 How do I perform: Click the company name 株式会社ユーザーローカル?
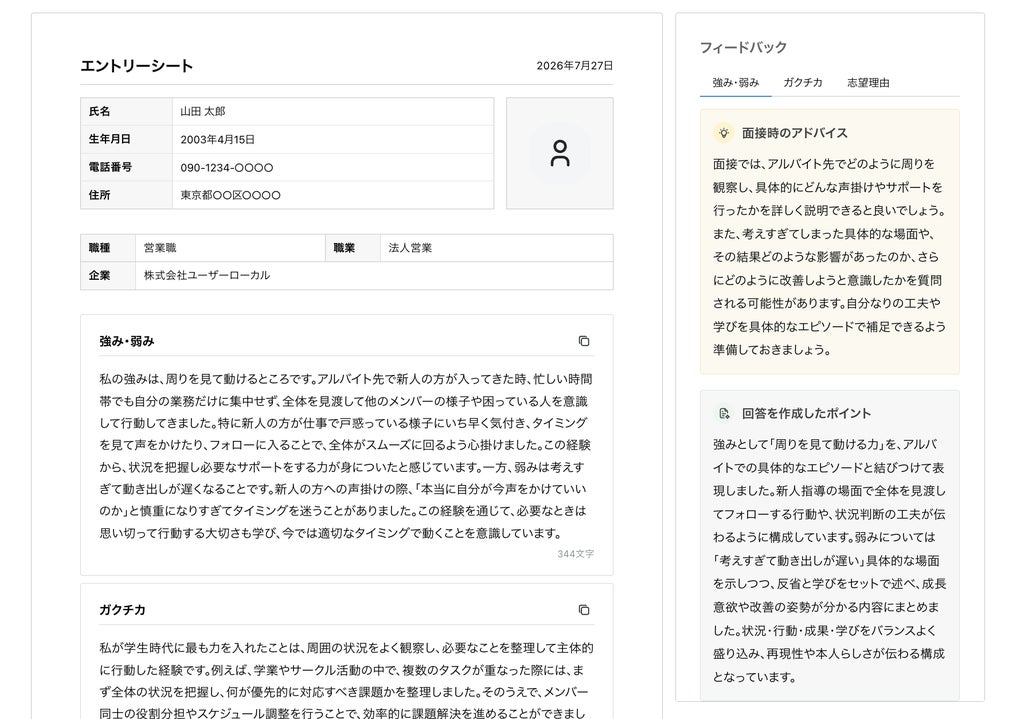[374, 275]
